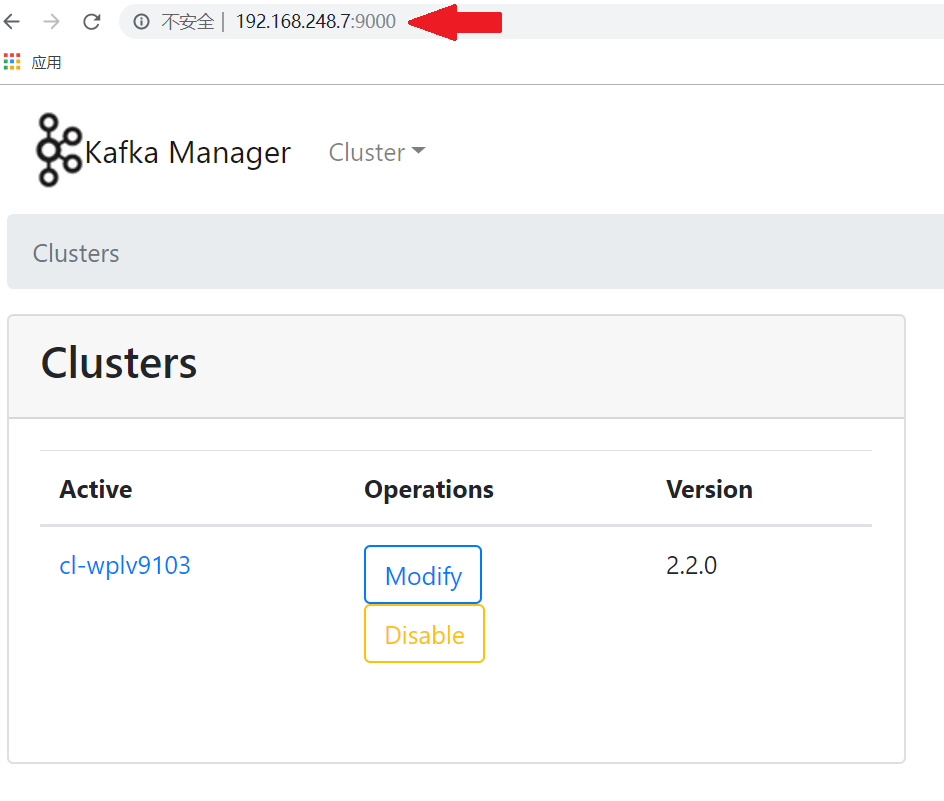Click the address bar URL 192.168.248.7:9000
The image size is (944, 801).
[315, 22]
